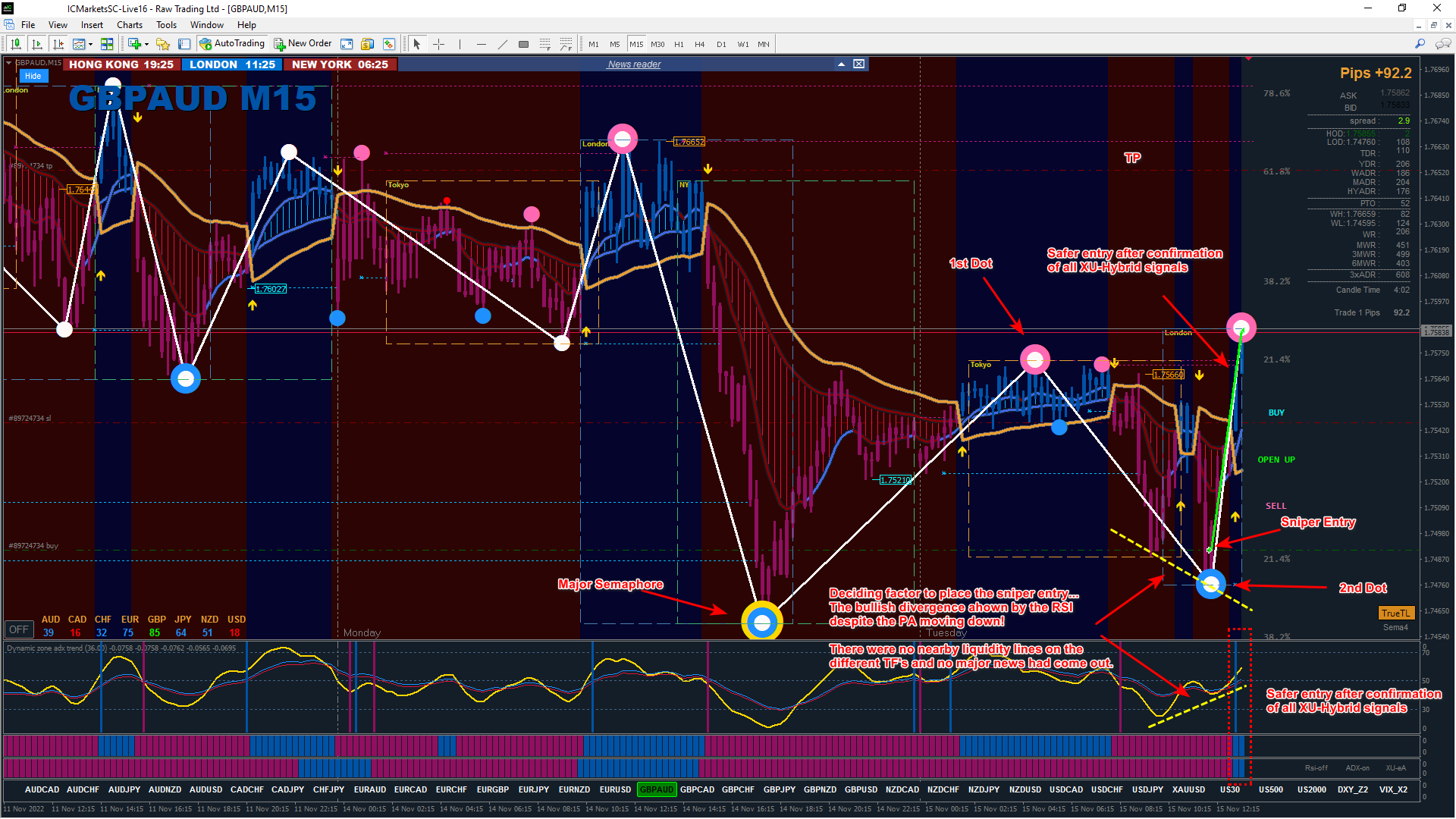Open the Insert menu

pyautogui.click(x=92, y=25)
